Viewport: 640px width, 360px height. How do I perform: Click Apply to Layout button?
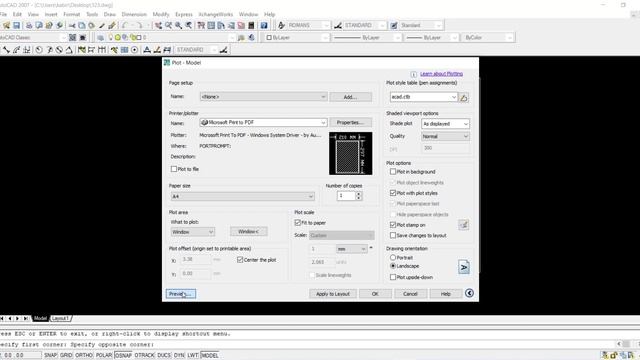coord(333,293)
